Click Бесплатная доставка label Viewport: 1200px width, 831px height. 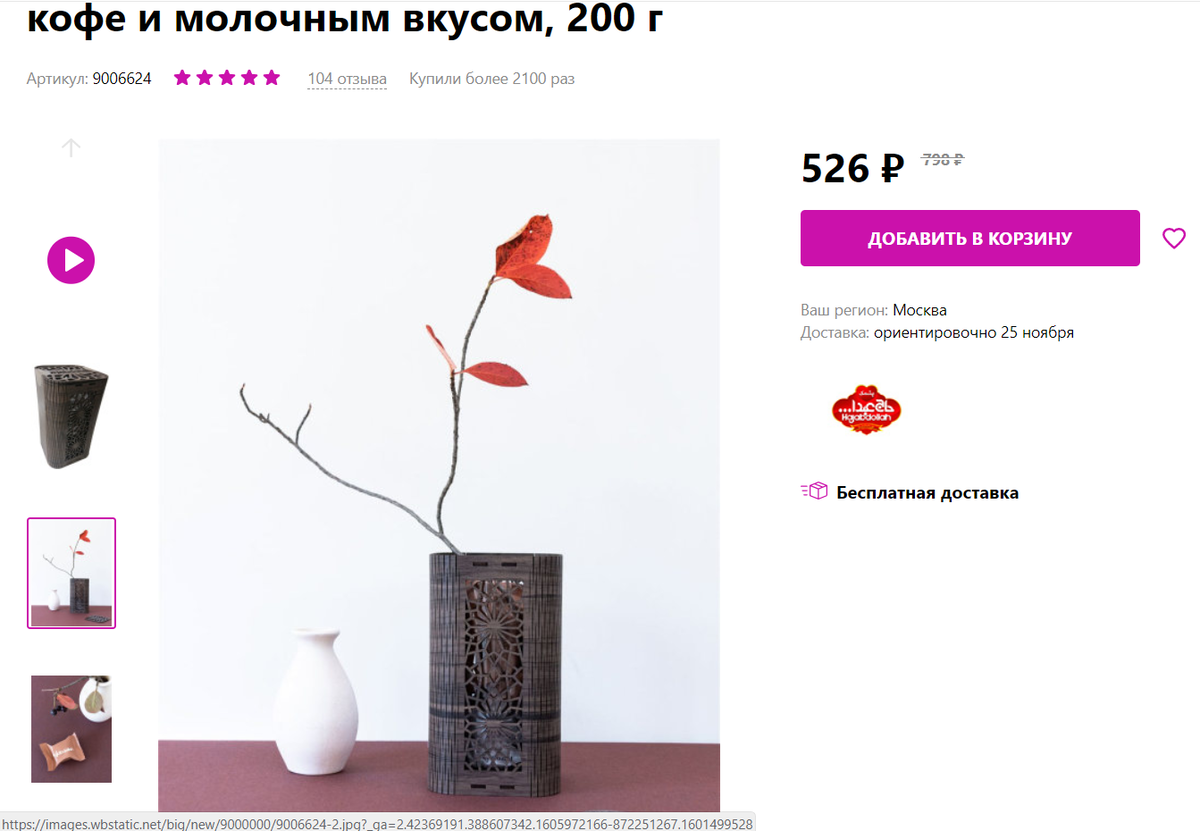(928, 492)
